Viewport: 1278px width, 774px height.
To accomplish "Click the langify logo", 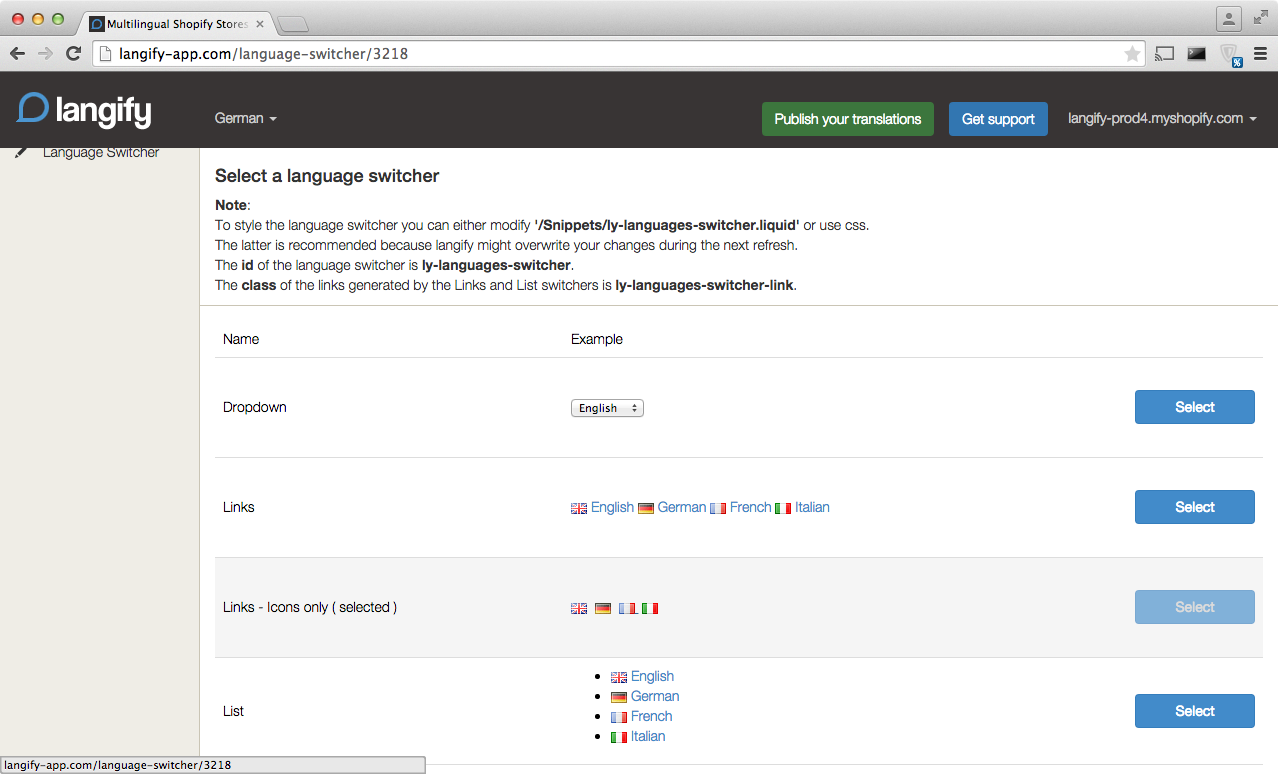I will [83, 110].
